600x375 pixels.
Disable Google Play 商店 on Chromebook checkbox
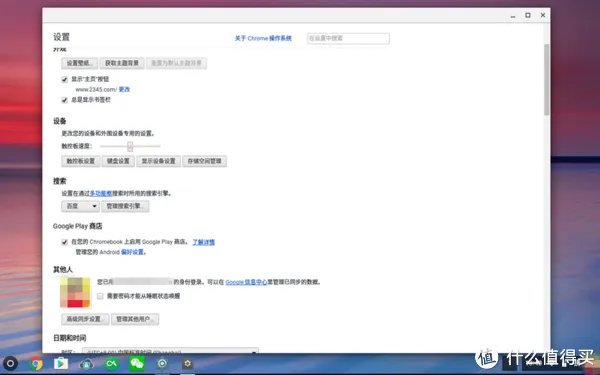[x=65, y=242]
